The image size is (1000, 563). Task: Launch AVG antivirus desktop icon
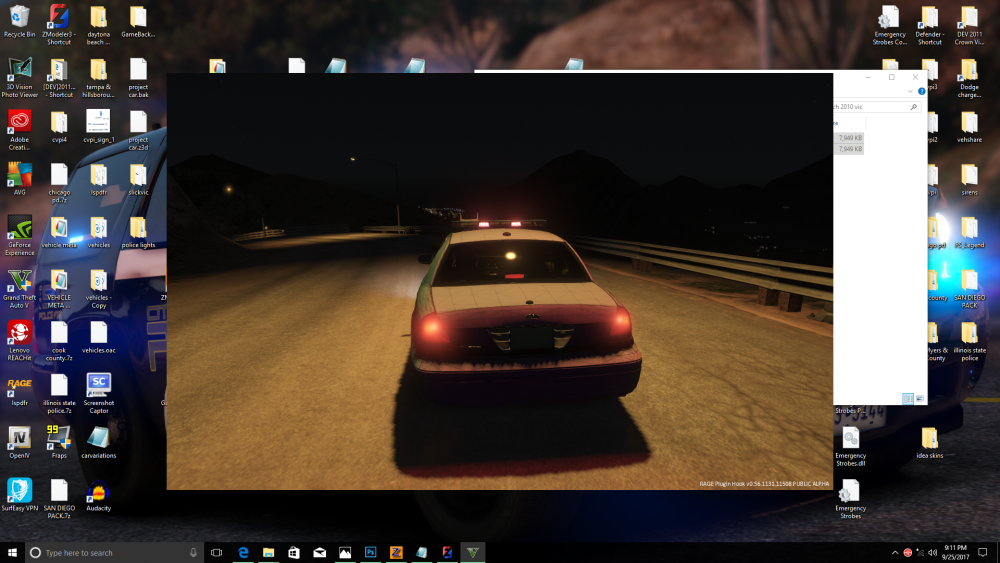pyautogui.click(x=20, y=179)
